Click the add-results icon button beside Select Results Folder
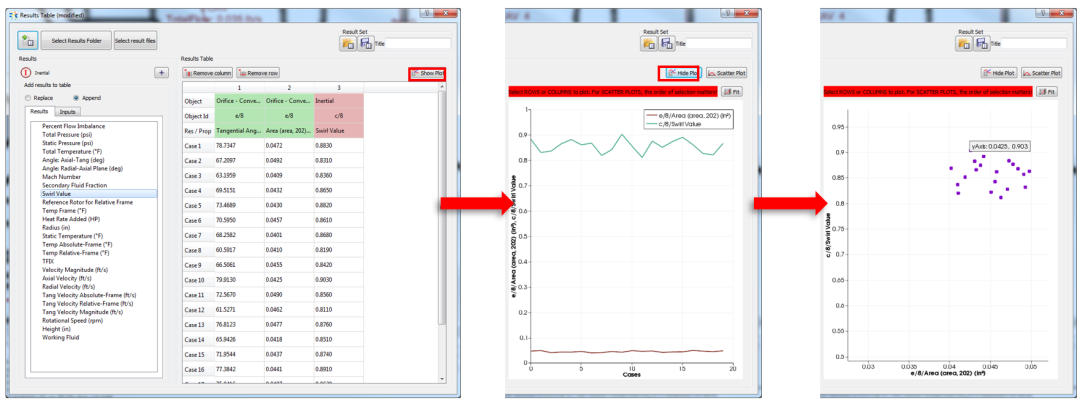Screen dimensions: 1080x403 click(x=28, y=41)
